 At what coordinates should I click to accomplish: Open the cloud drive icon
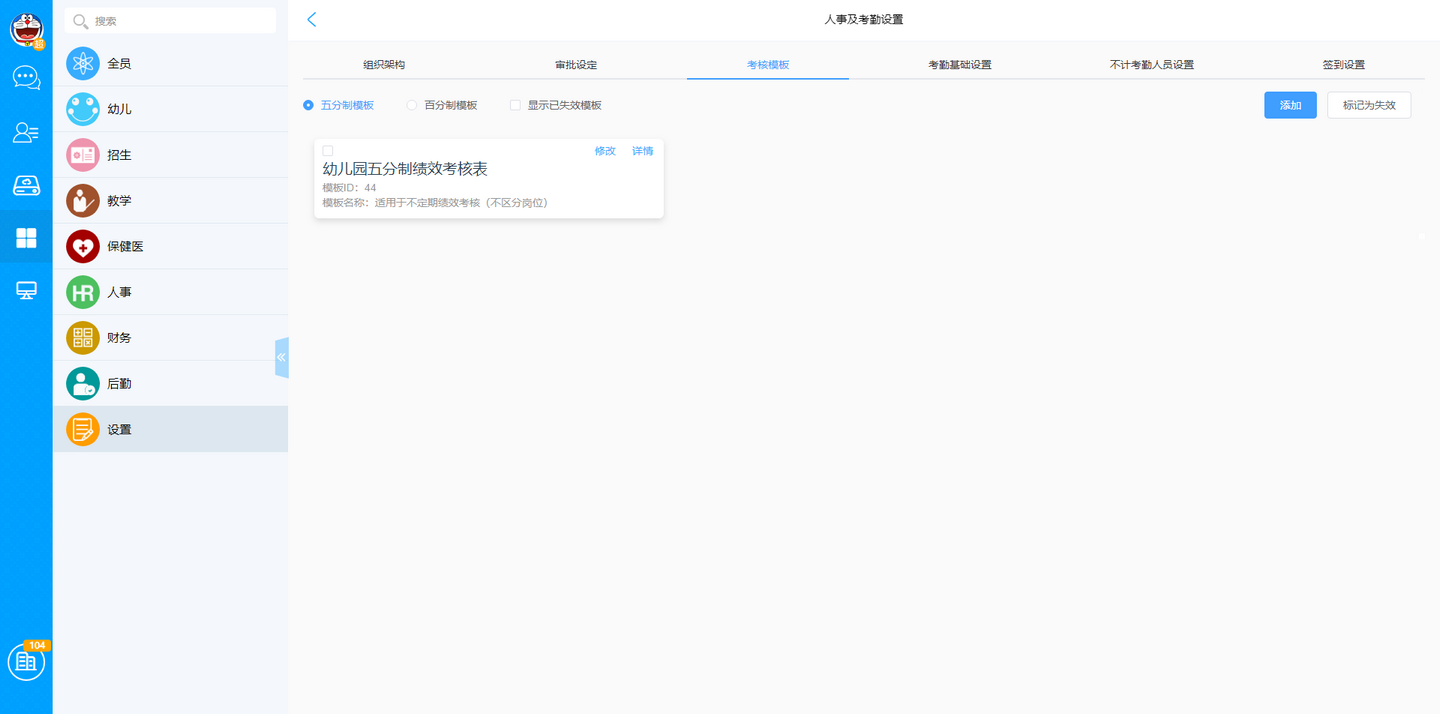(26, 185)
